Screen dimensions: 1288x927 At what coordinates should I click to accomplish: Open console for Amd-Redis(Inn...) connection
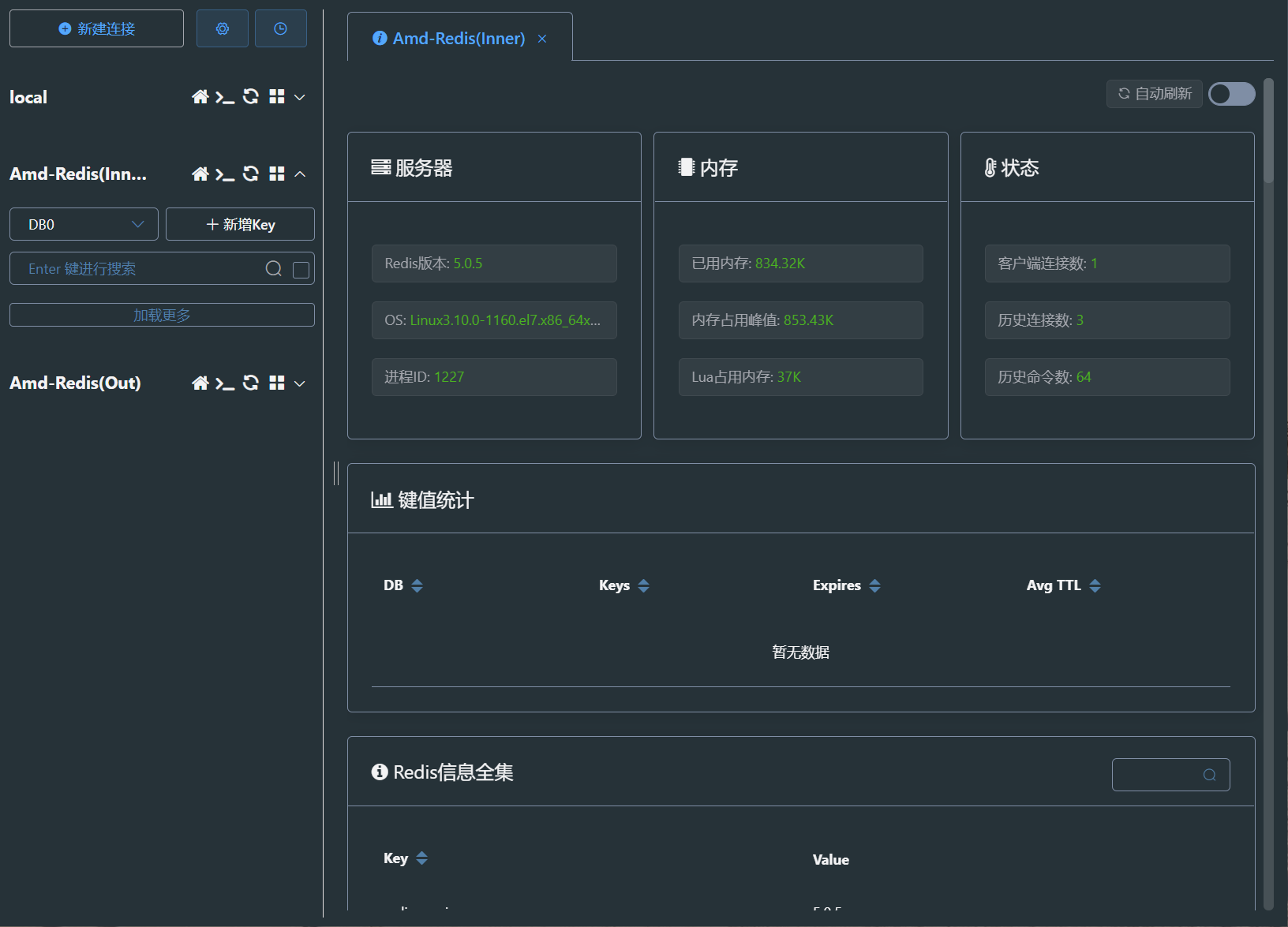(x=225, y=174)
